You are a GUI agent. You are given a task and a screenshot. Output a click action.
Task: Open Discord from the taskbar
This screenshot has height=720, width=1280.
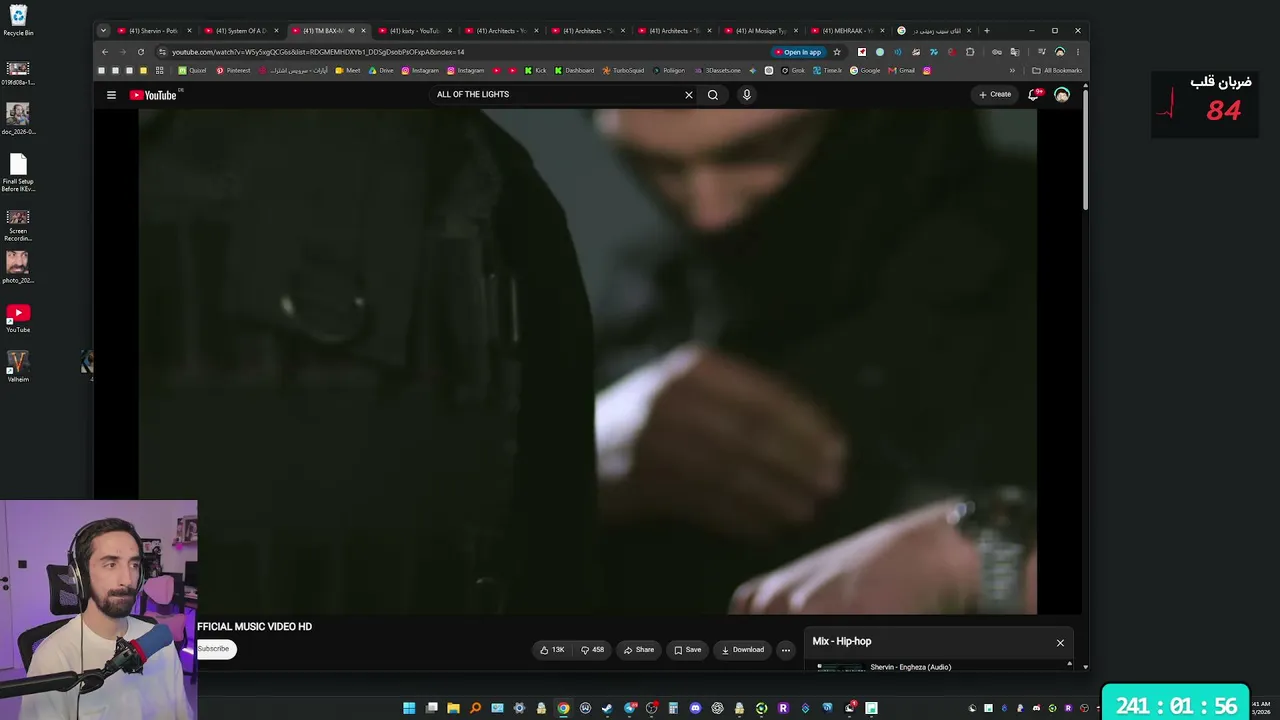pyautogui.click(x=695, y=708)
